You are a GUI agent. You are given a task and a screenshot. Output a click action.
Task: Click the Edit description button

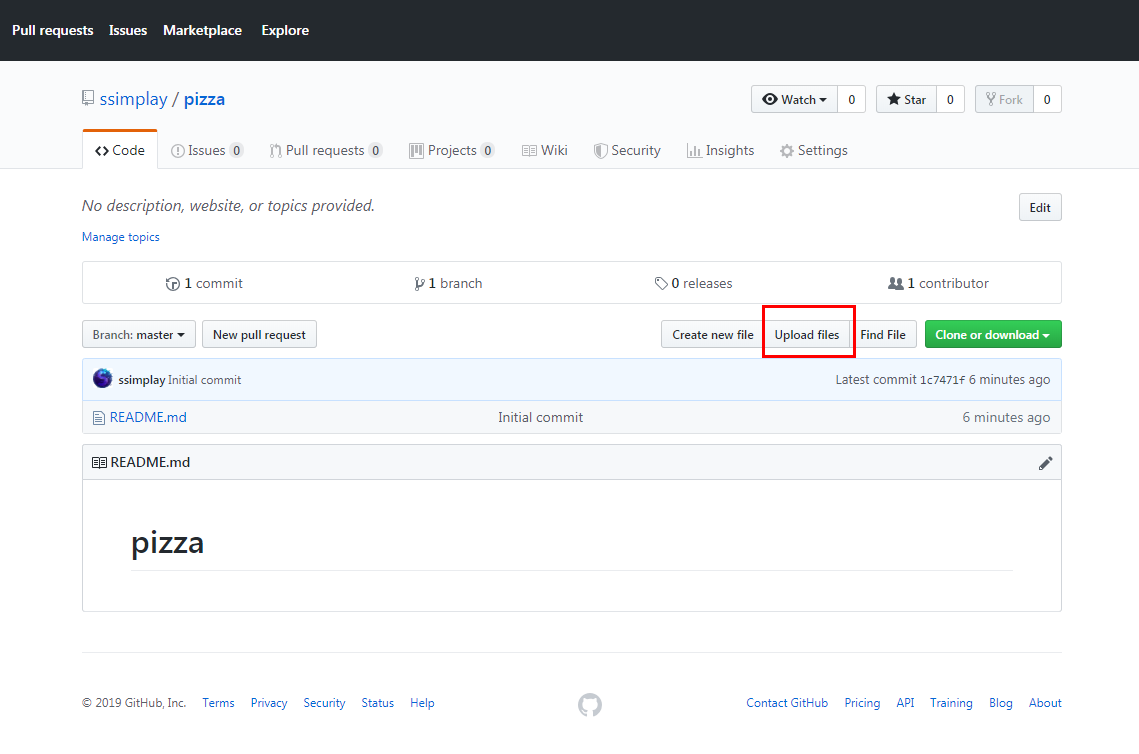point(1040,208)
